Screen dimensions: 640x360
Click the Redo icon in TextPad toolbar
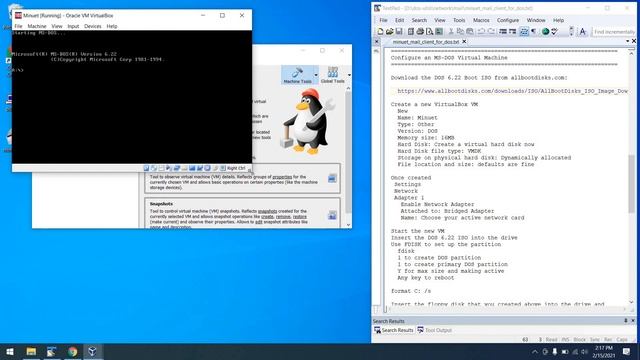[x=491, y=31]
